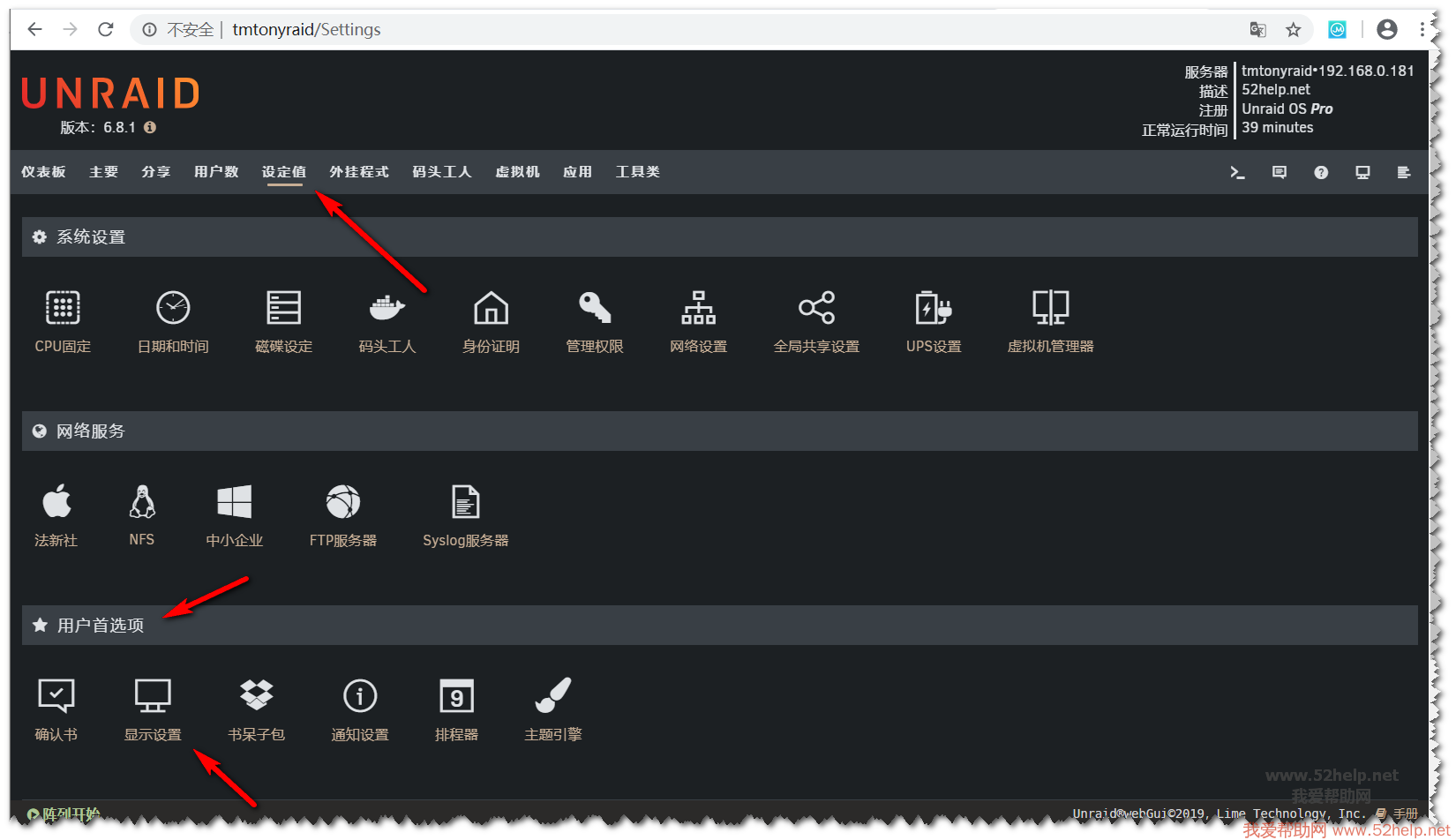The width and height of the screenshot is (1456, 840).
Task: Switch to the 分享 tab
Action: (156, 172)
